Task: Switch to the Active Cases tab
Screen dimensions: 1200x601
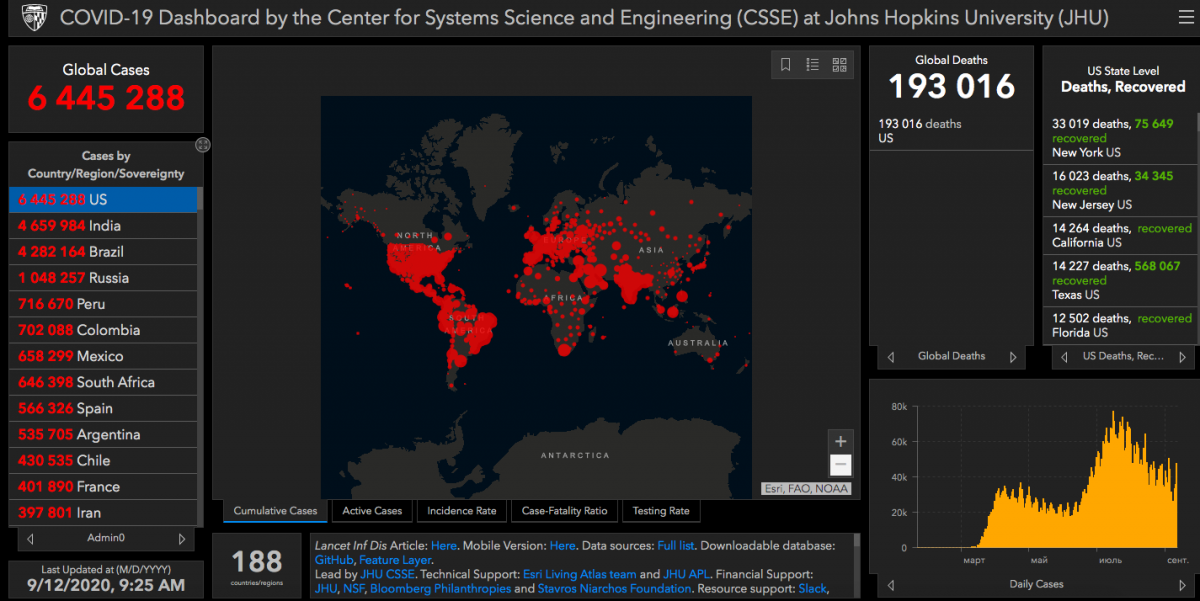Action: click(372, 511)
